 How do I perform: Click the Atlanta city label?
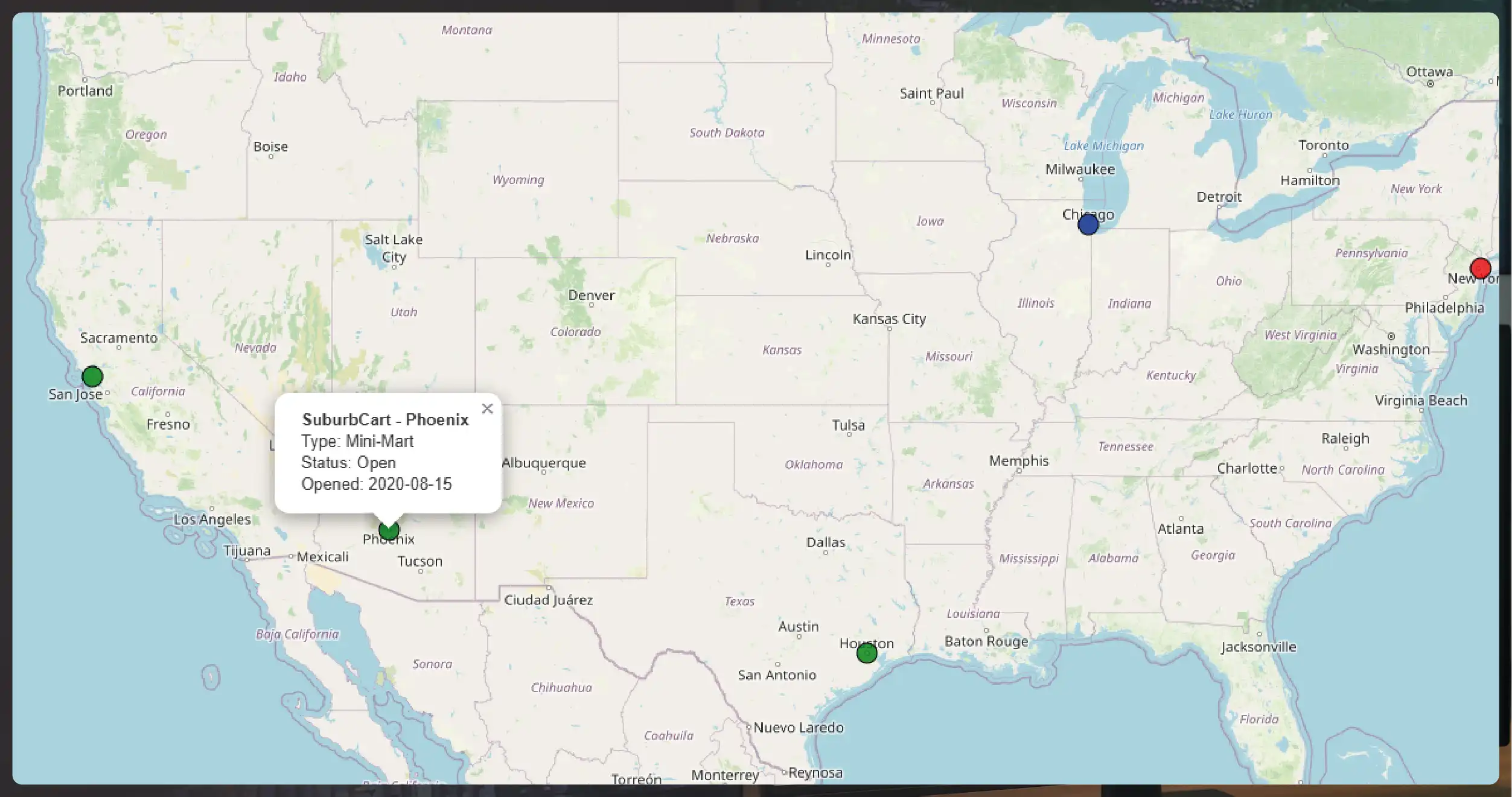[1180, 529]
